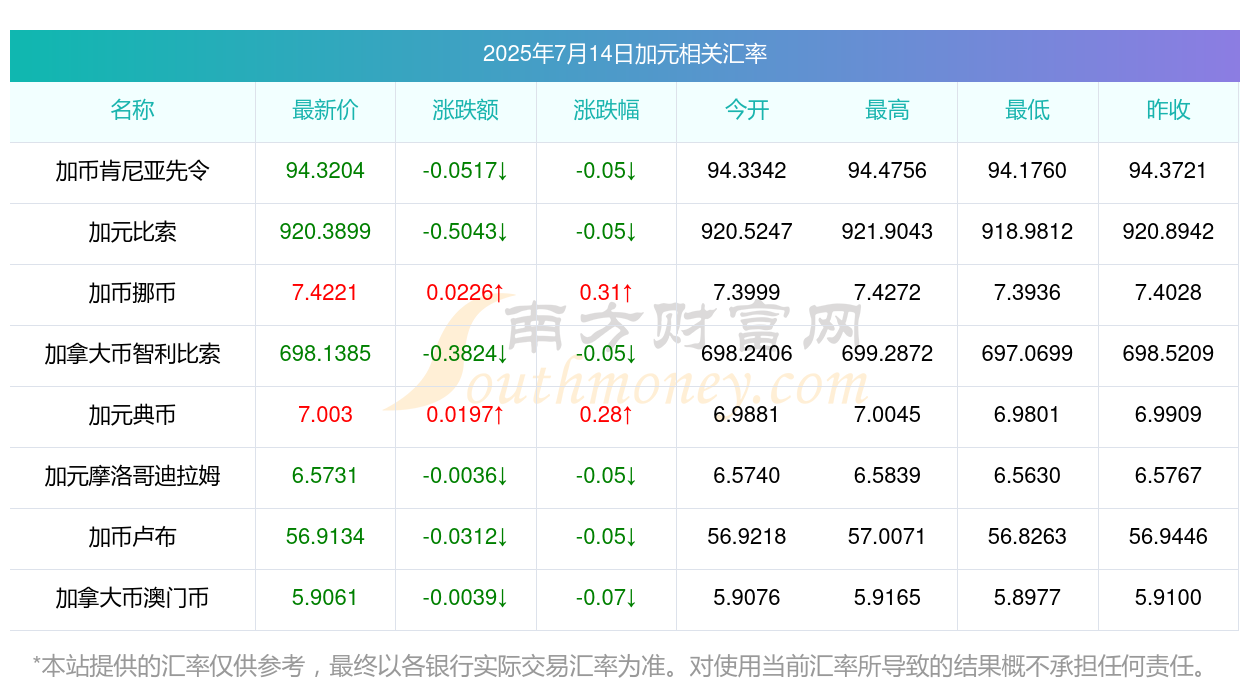Click high value 94.4756
The height and width of the screenshot is (698, 1250).
tap(887, 171)
